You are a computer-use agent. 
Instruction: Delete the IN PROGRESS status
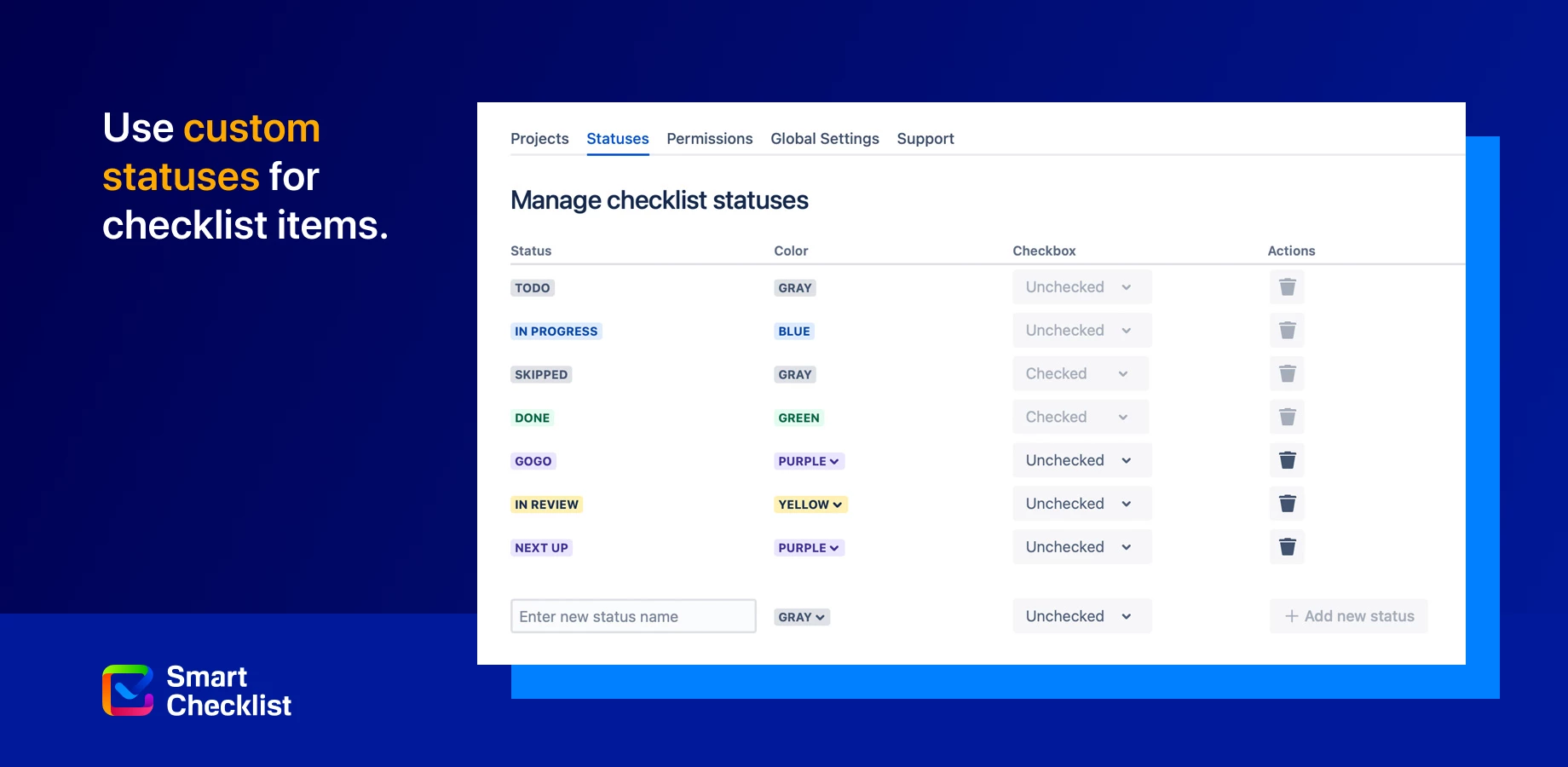[x=1287, y=330]
